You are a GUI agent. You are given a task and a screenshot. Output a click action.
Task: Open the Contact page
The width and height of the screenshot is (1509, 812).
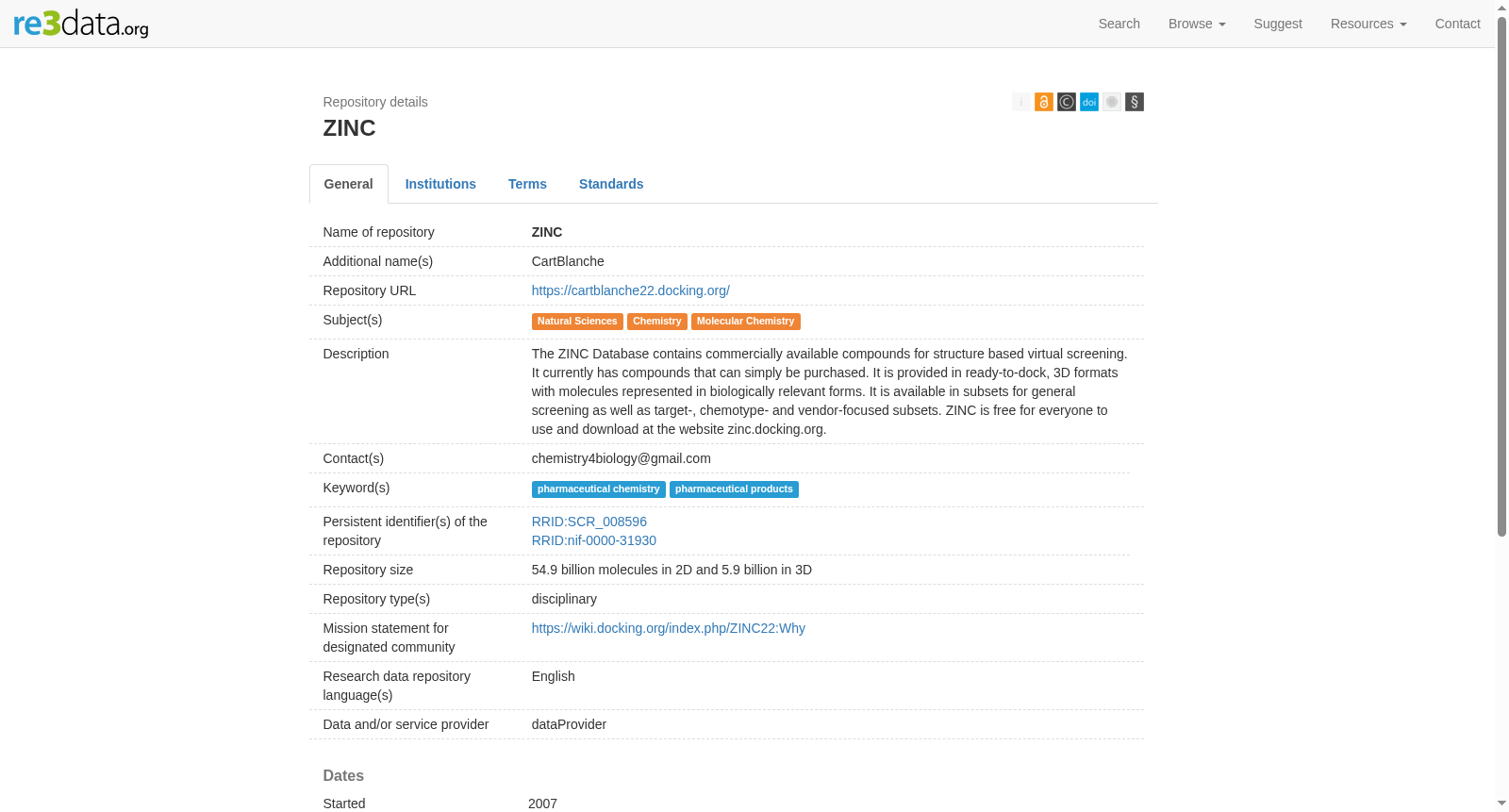(x=1458, y=24)
